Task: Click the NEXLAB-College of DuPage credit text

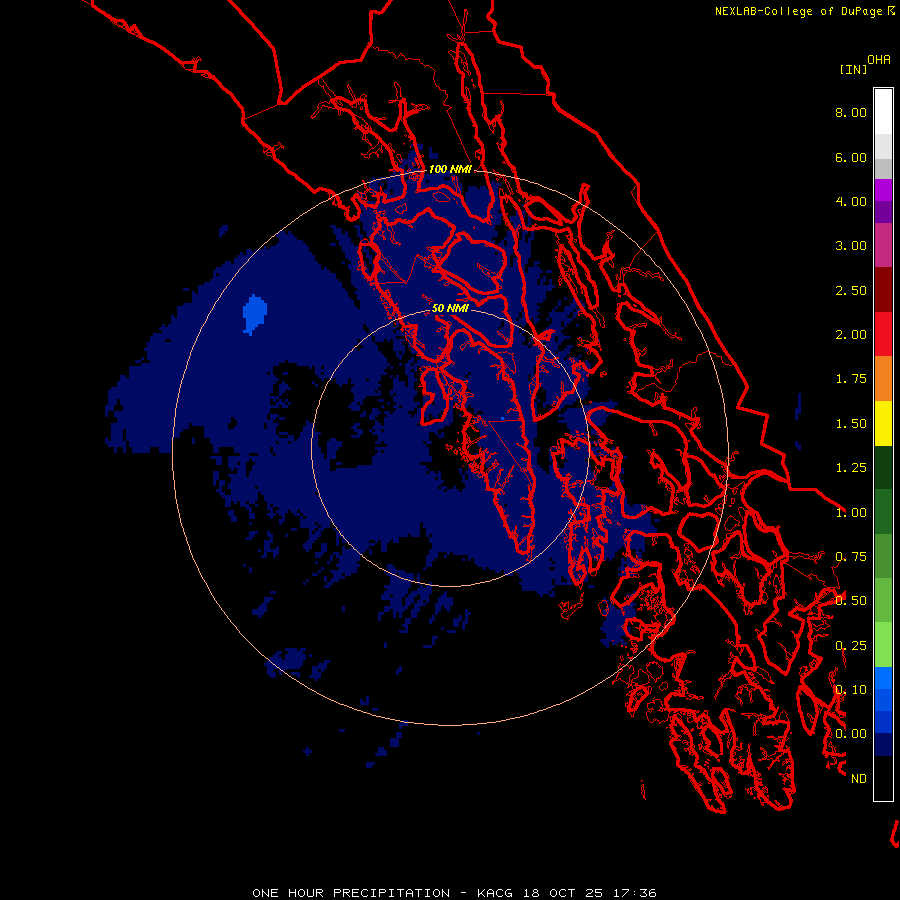Action: click(x=799, y=11)
